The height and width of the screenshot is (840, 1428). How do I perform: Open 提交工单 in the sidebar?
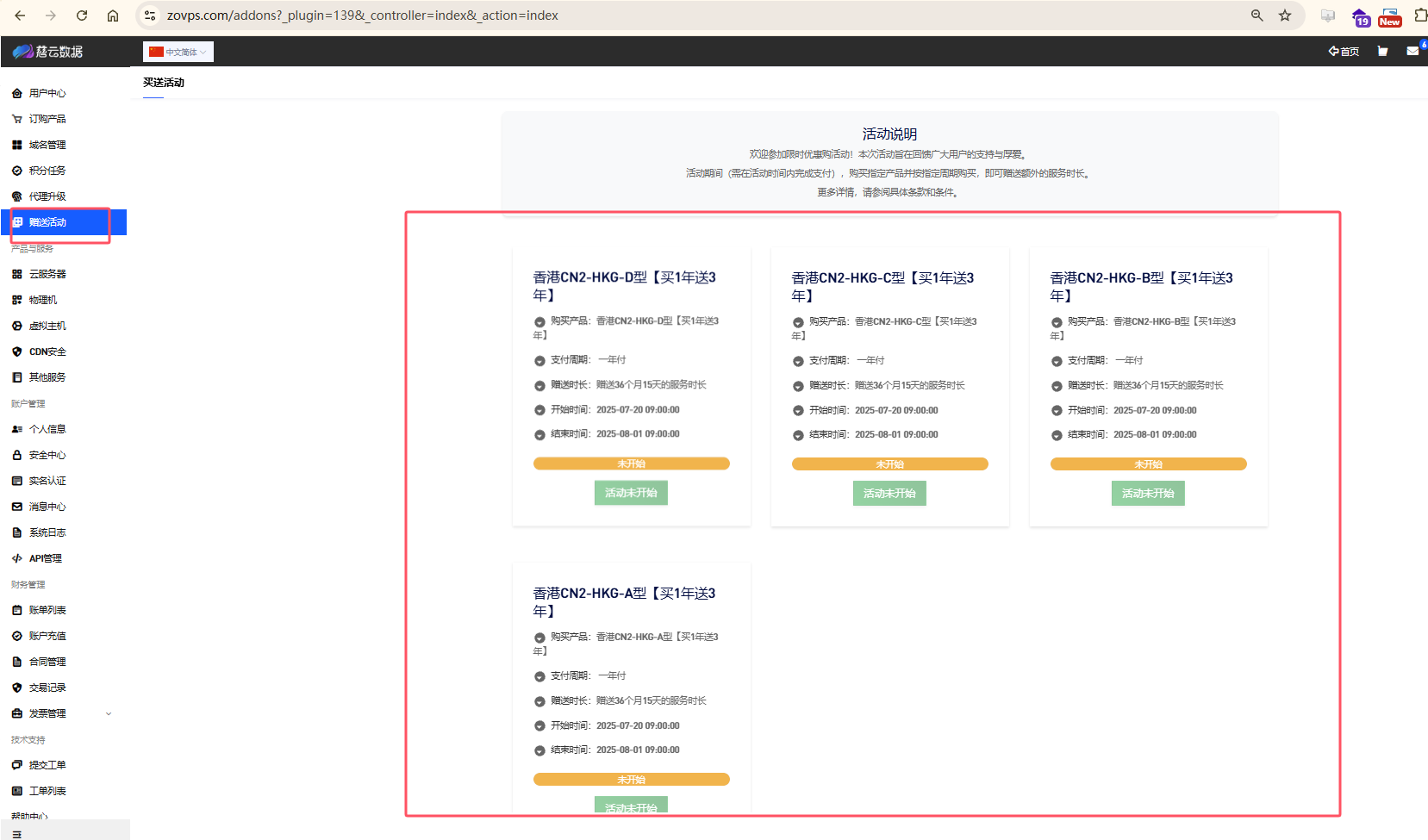click(47, 765)
